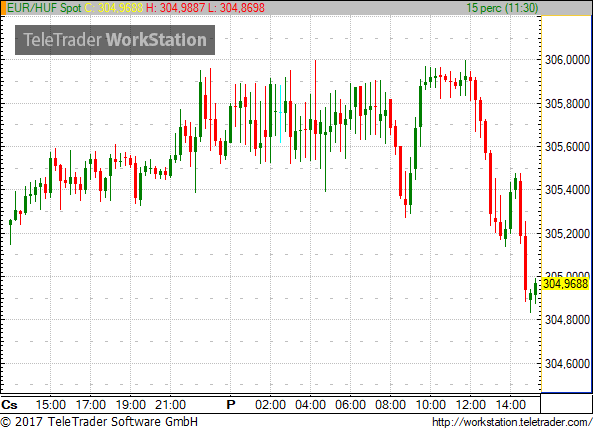This screenshot has height=431, width=593.
Task: Select the EUR/HUF Spot instrument title
Action: click(x=44, y=8)
